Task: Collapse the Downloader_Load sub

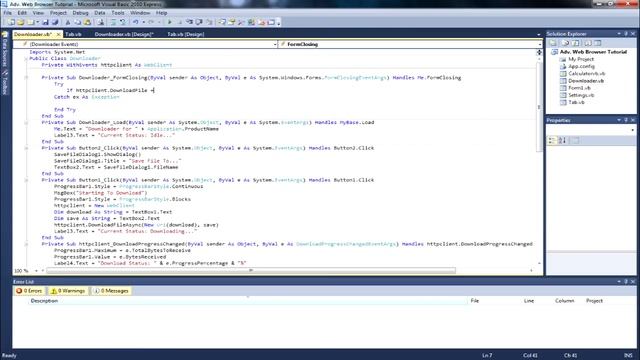Action: (x=26, y=122)
